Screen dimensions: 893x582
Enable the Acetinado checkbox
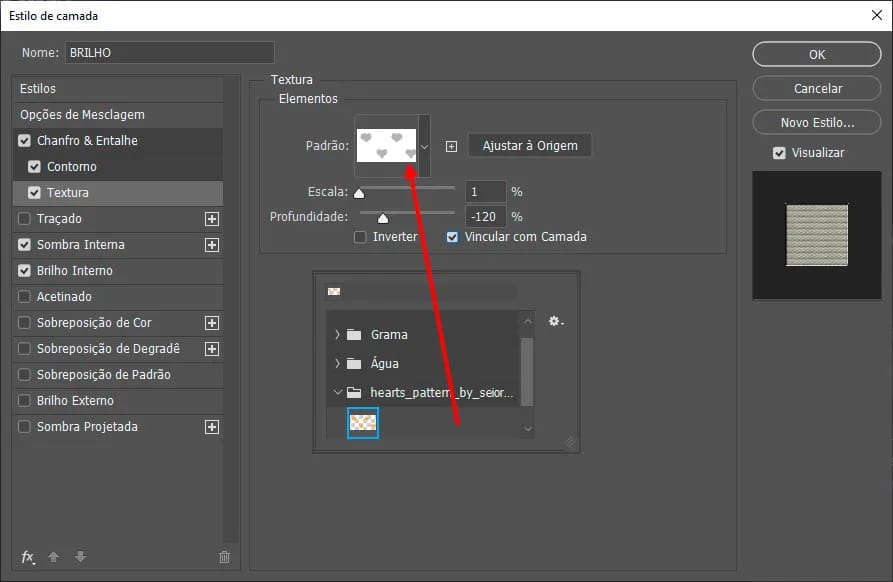click(24, 297)
